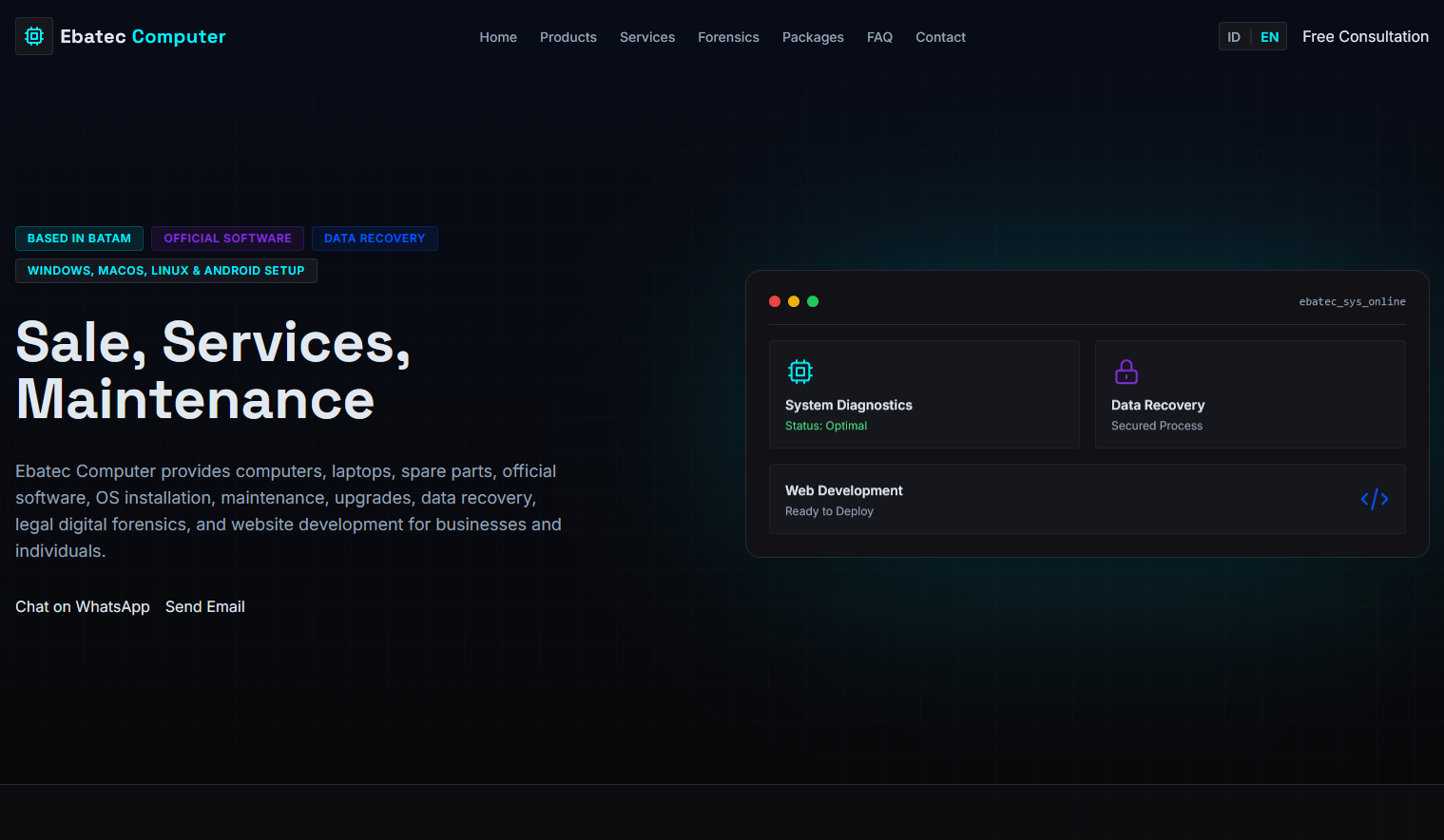Click the BASED IN BATAM badge
This screenshot has width=1444, height=840.
(x=79, y=239)
